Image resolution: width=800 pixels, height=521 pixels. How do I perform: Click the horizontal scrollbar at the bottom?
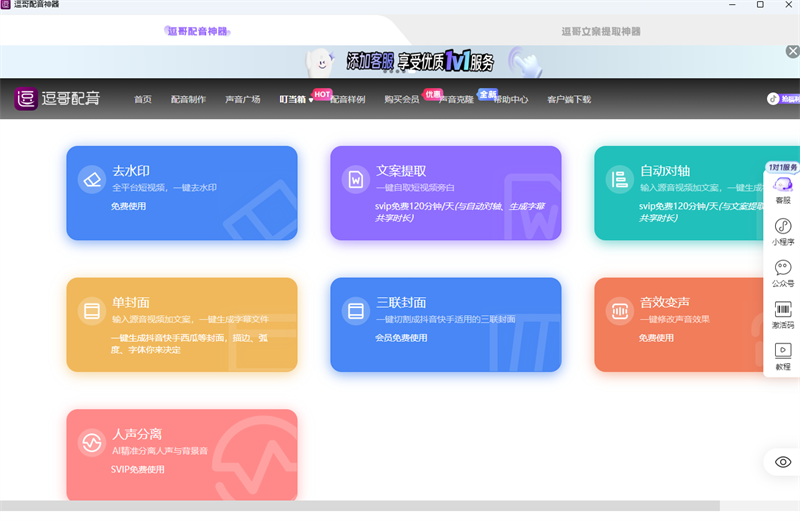[x=360, y=506]
